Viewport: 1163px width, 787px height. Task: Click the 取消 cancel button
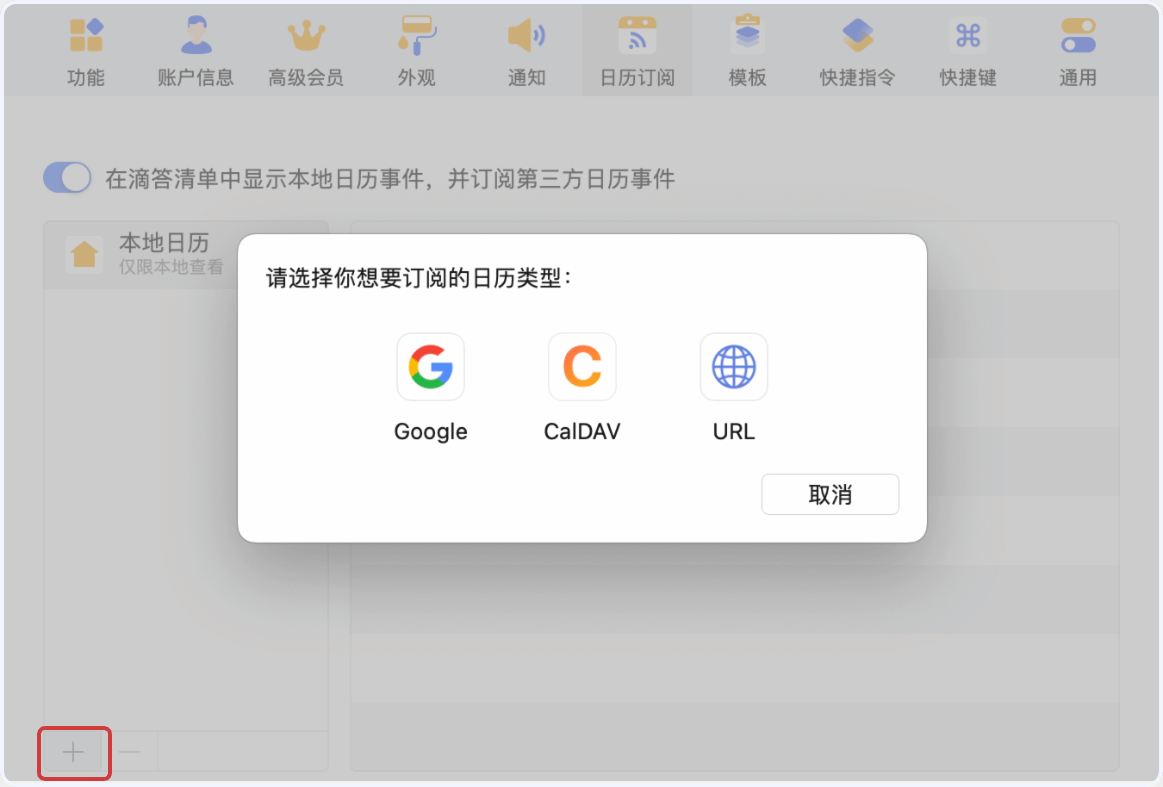coord(830,494)
